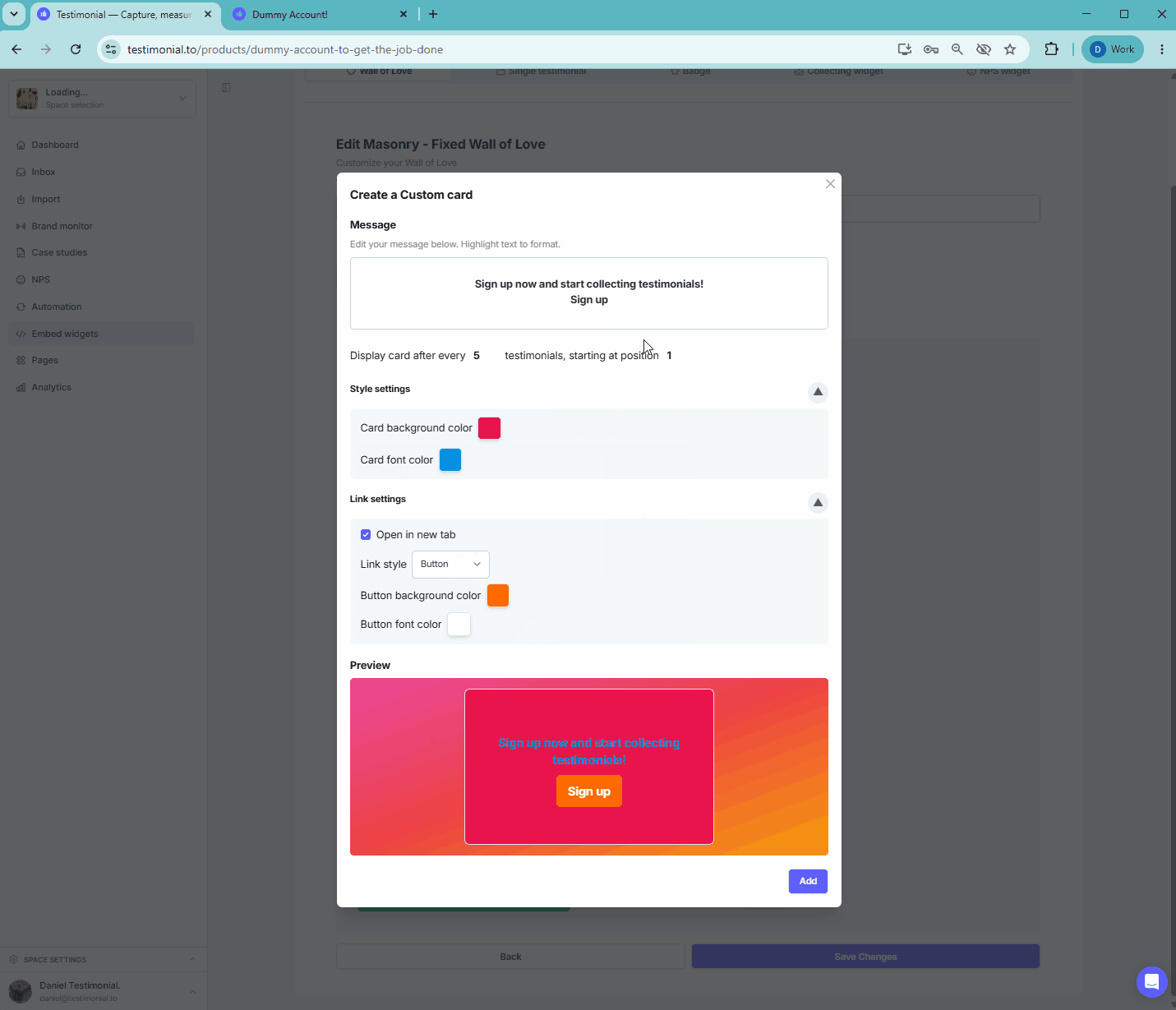Click the sidebar collapse panel icon
Image resolution: width=1176 pixels, height=1010 pixels.
(226, 87)
